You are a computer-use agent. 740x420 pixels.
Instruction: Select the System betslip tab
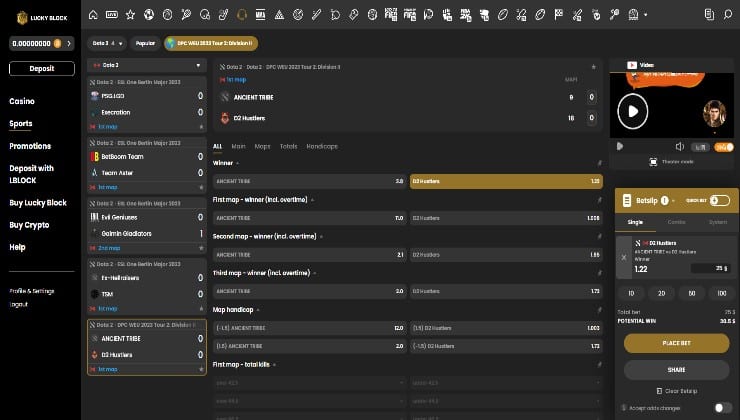click(x=718, y=222)
